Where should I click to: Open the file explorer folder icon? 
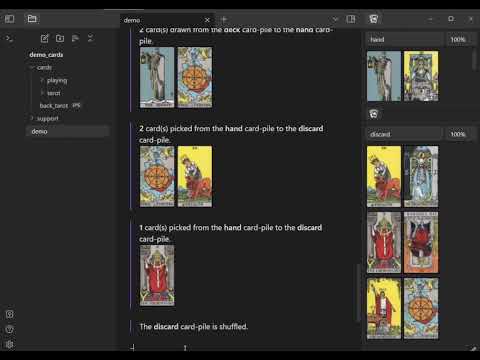coord(32,19)
